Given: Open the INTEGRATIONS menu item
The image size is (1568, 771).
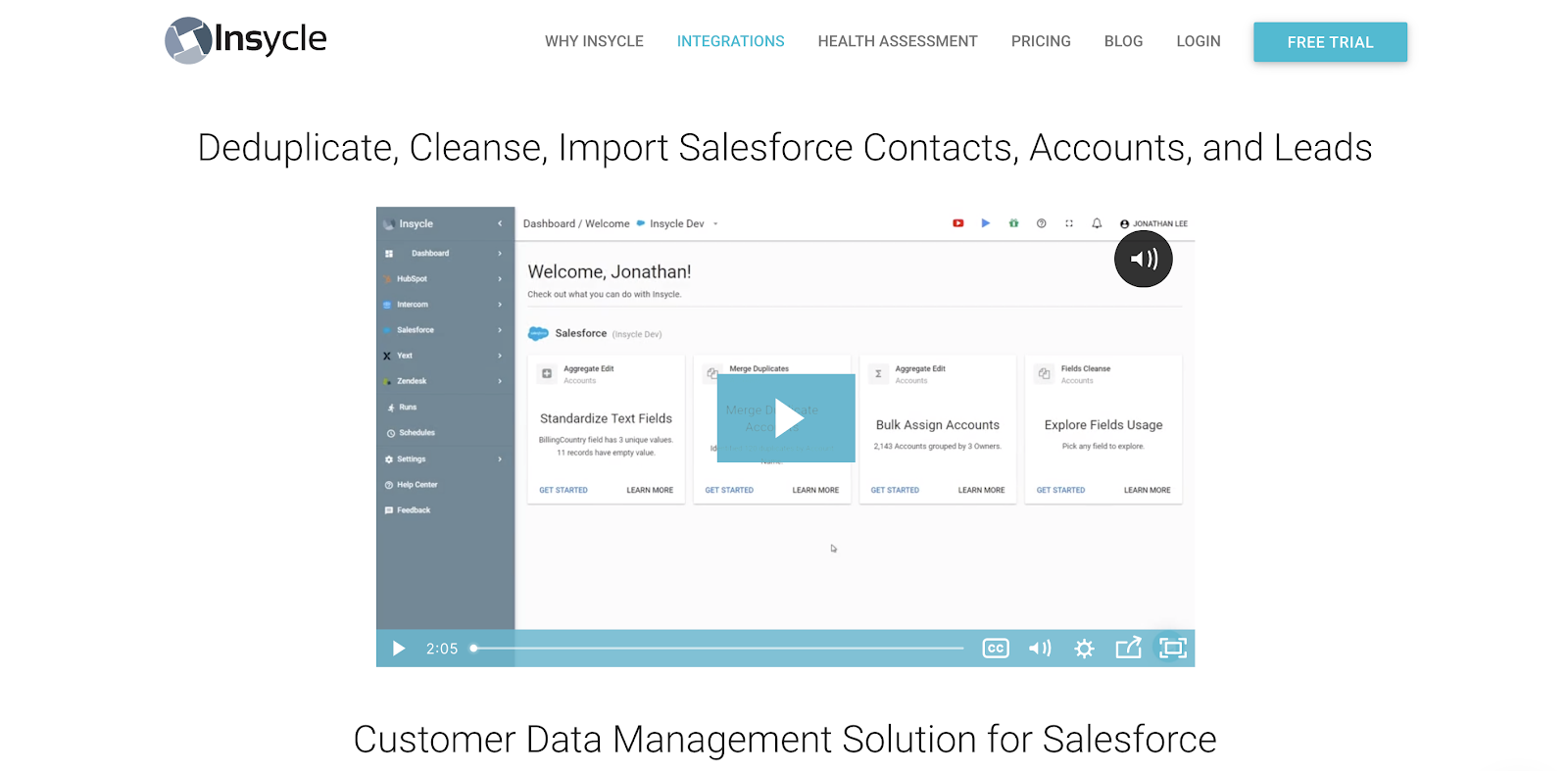Looking at the screenshot, I should pos(730,41).
